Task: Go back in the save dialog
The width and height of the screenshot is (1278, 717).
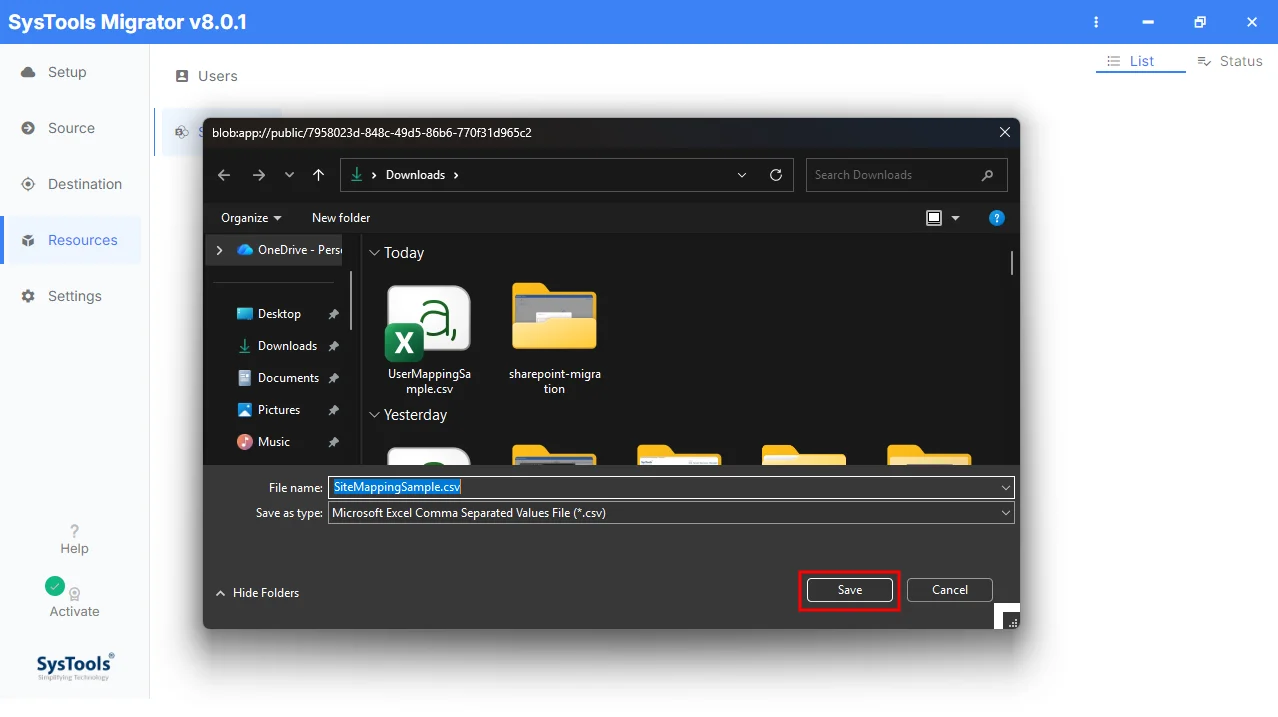Action: coord(224,175)
